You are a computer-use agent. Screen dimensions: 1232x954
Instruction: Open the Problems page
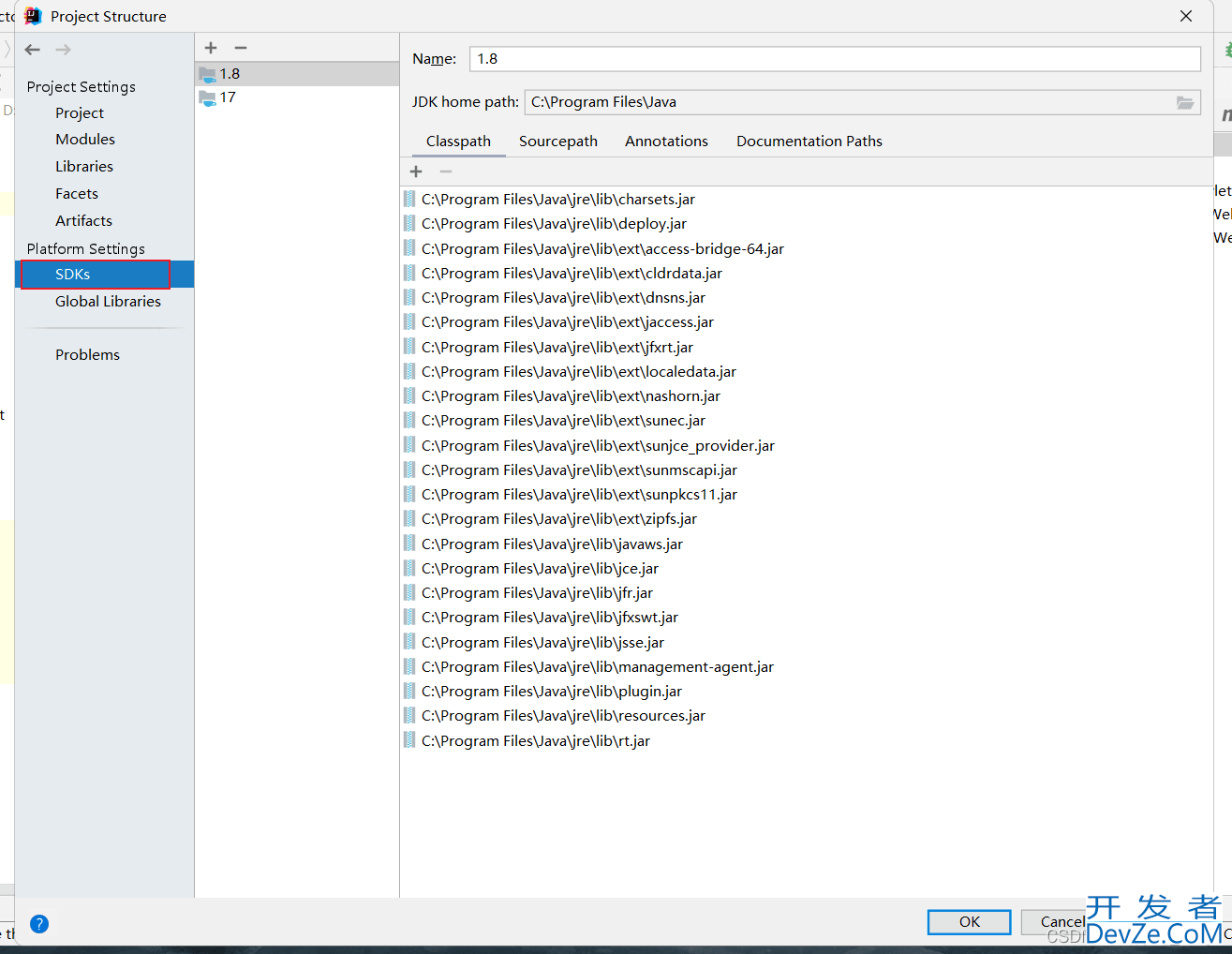tap(87, 354)
